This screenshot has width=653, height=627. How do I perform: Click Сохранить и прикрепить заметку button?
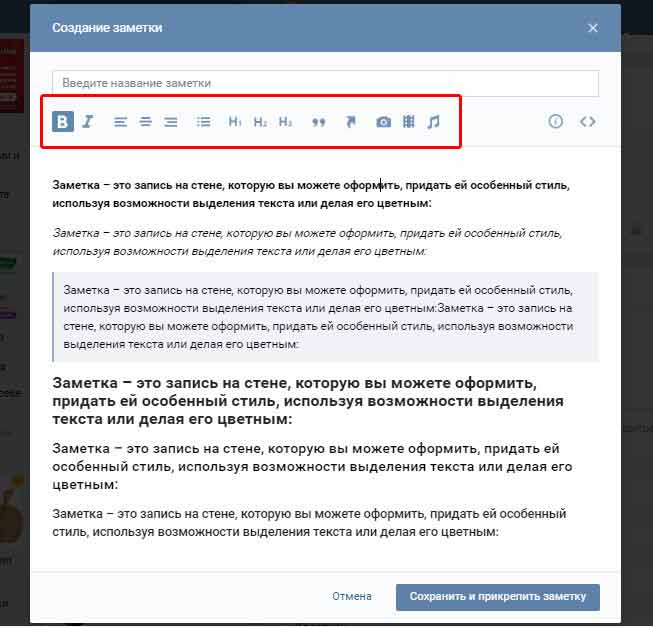[x=498, y=597]
